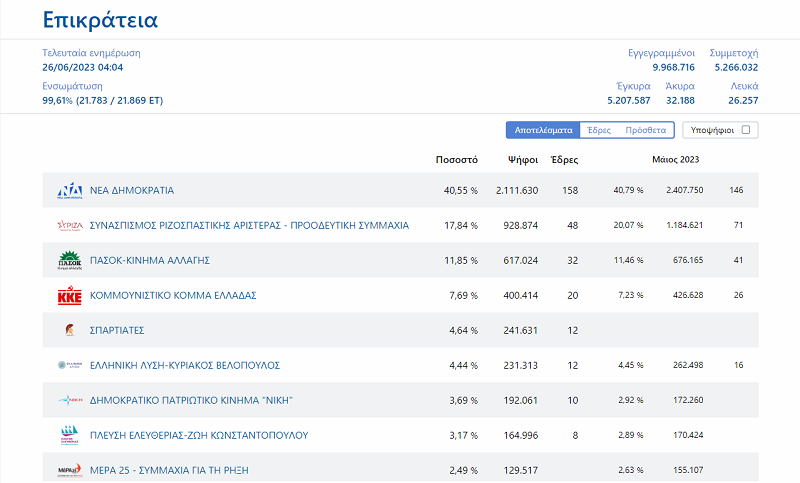Click the Λευκά label
This screenshot has width=800, height=483.
point(744,86)
